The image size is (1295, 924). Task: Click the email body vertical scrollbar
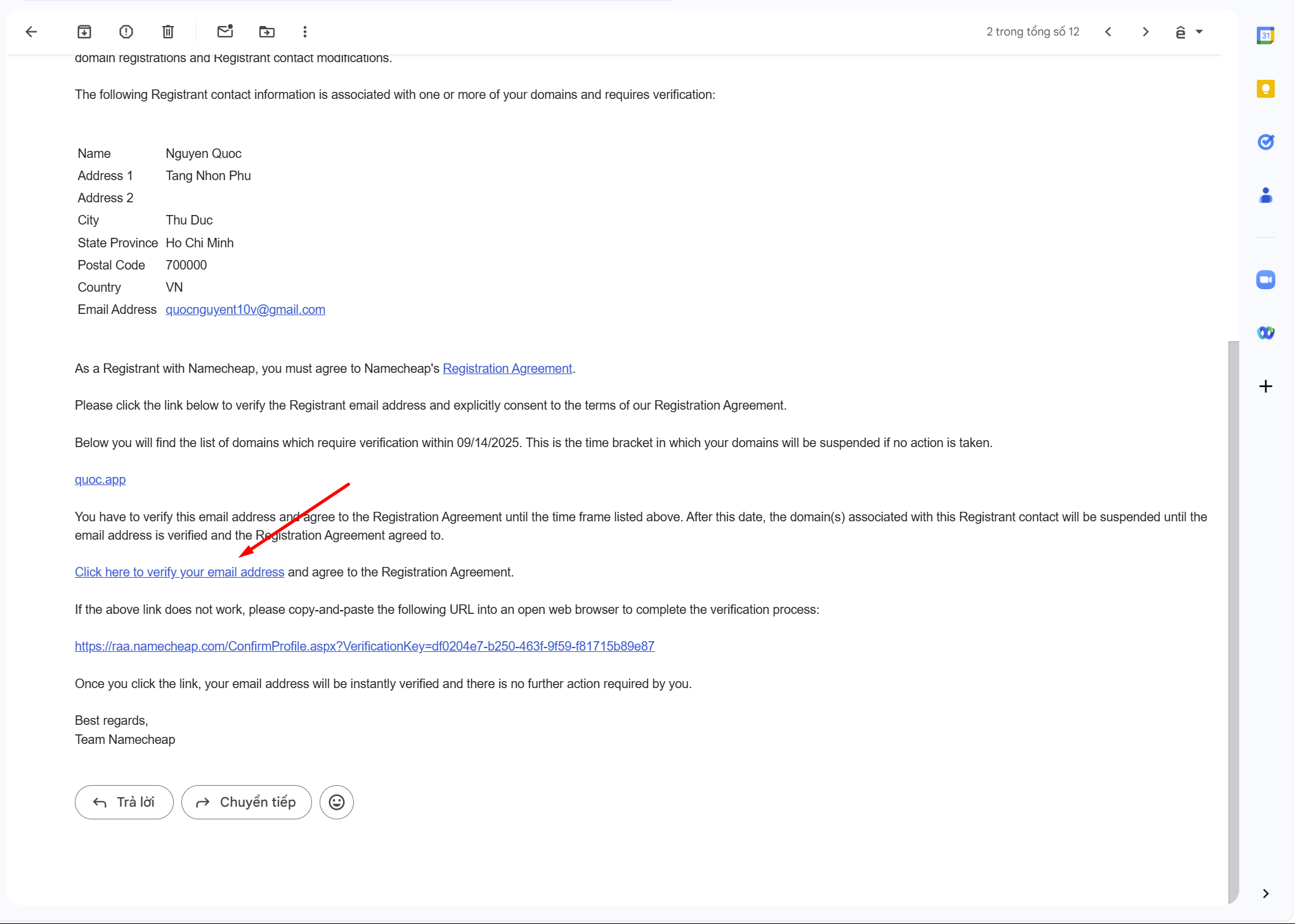tap(1233, 621)
